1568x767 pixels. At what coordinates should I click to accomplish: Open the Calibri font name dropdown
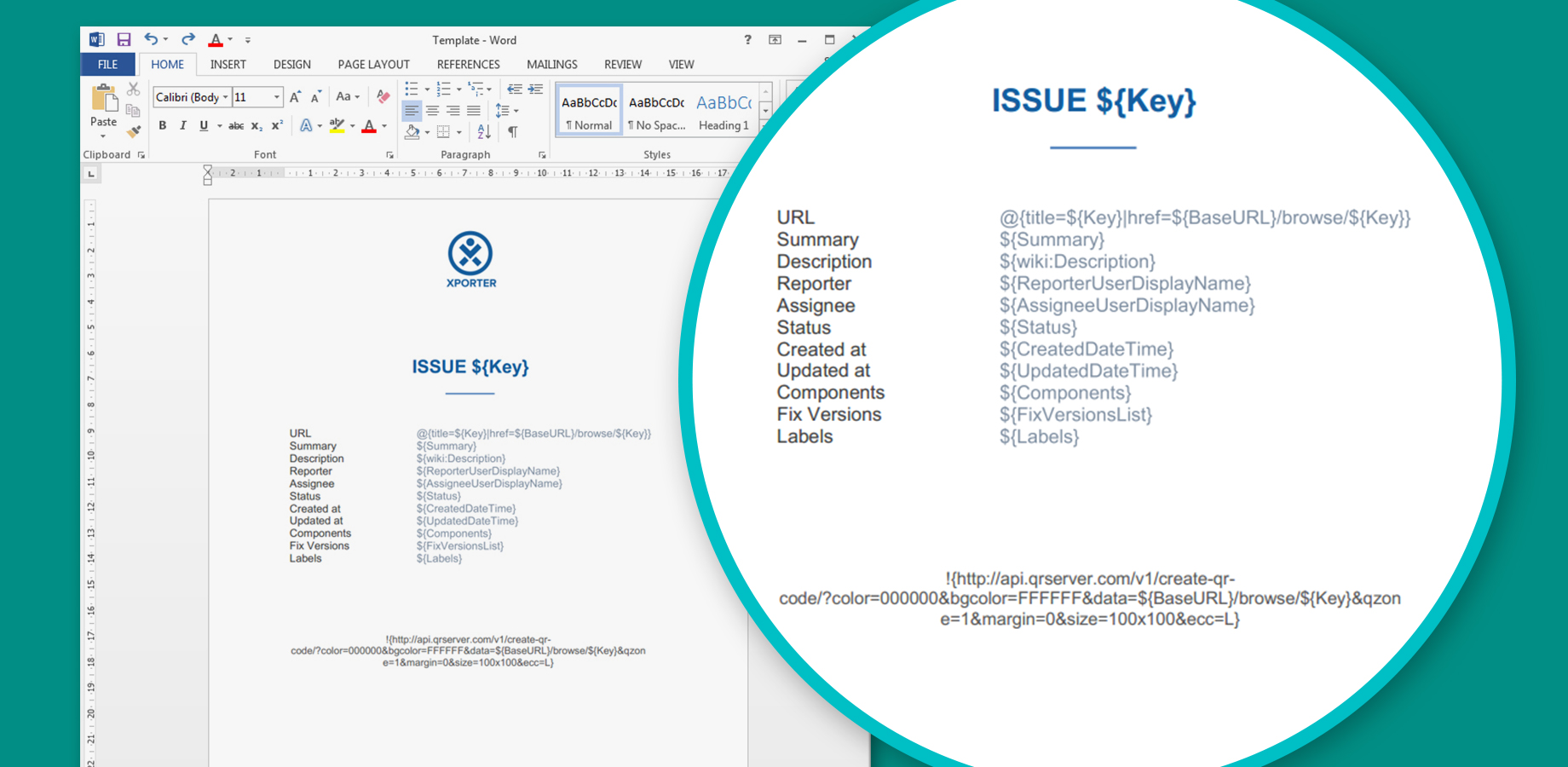coord(226,97)
